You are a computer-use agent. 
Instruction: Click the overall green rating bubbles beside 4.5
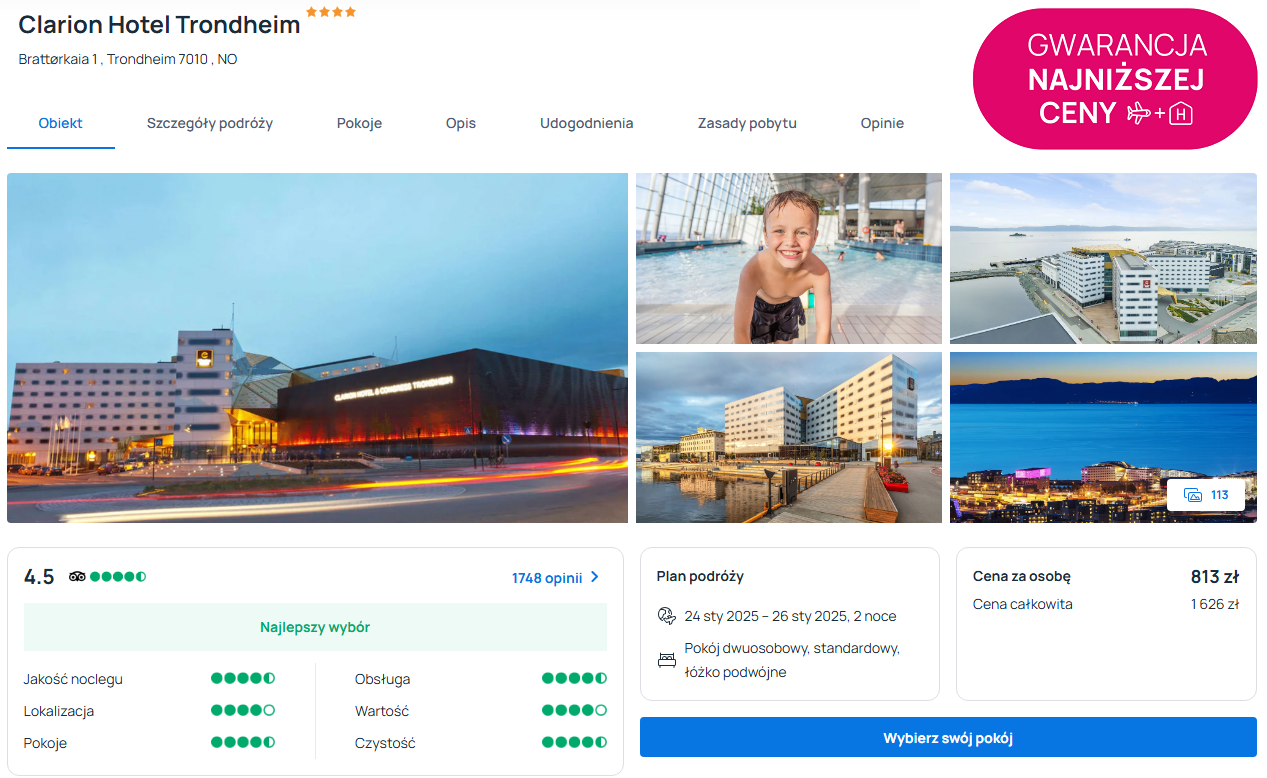118,577
